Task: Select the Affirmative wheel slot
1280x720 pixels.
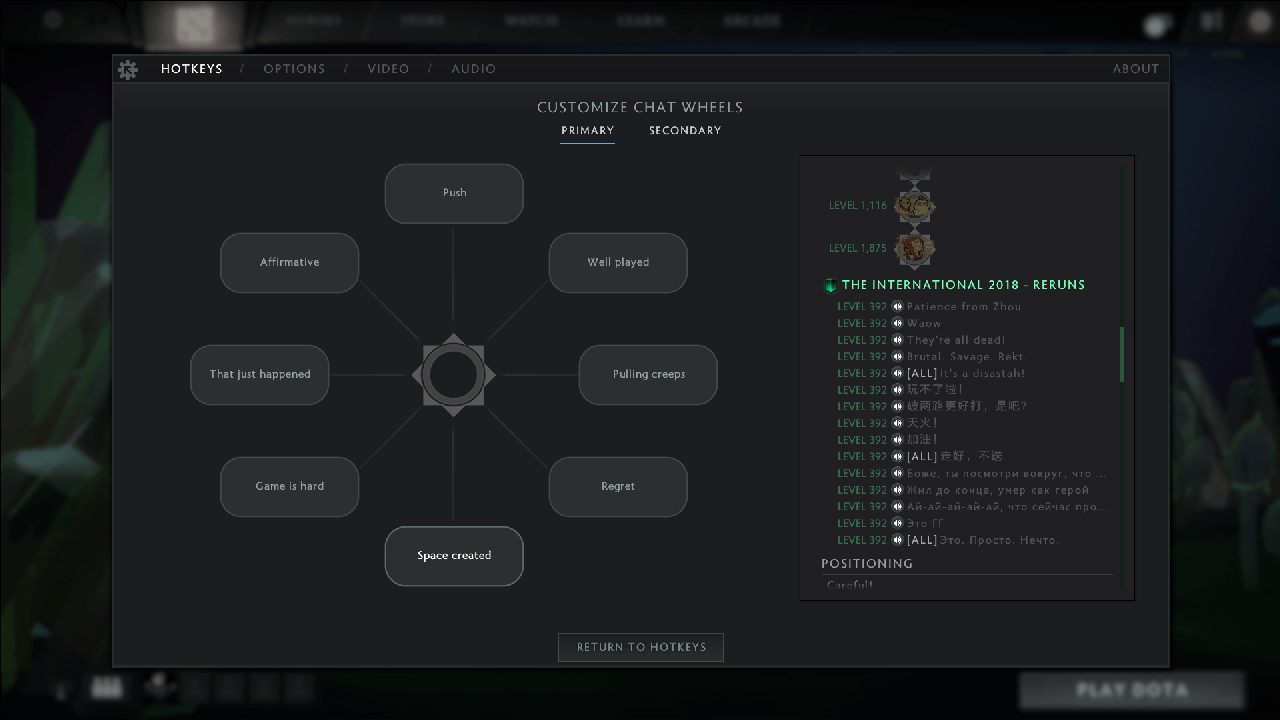Action: pyautogui.click(x=289, y=263)
